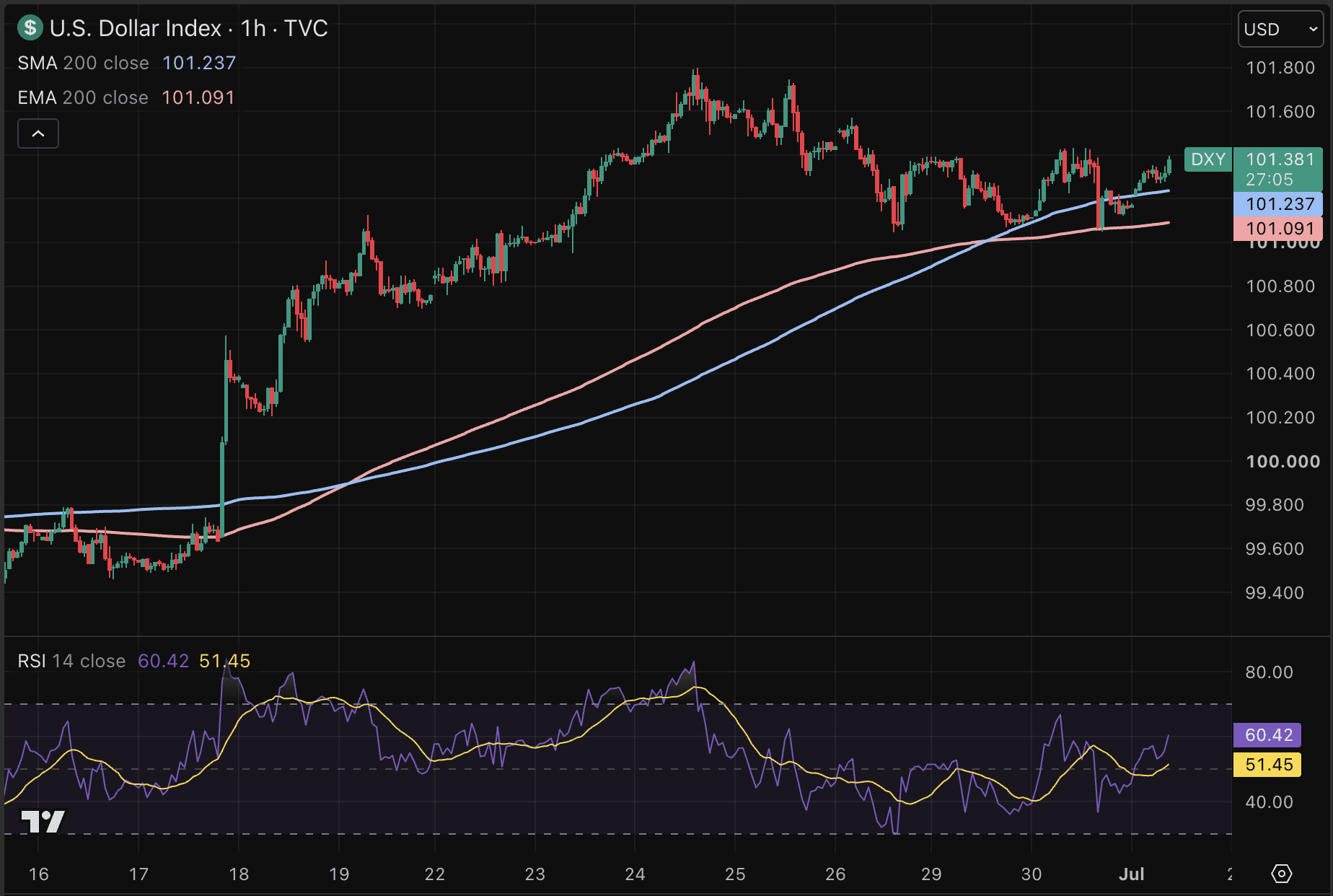Click the purple 60.42 RSI value label
The width and height of the screenshot is (1333, 896).
point(1267,735)
